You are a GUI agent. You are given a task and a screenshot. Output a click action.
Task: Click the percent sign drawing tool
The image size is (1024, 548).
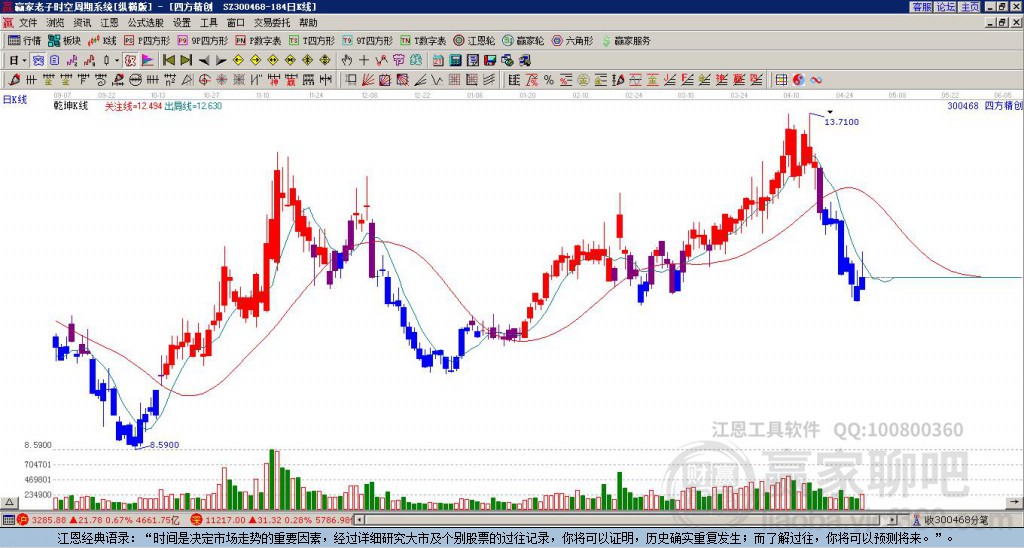pyautogui.click(x=549, y=80)
